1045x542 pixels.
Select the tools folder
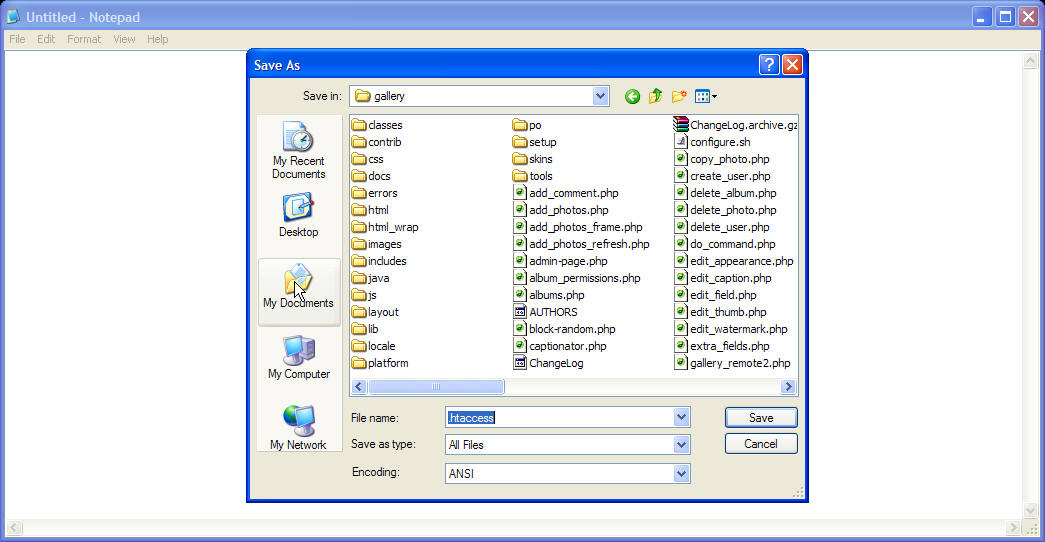(x=532, y=176)
